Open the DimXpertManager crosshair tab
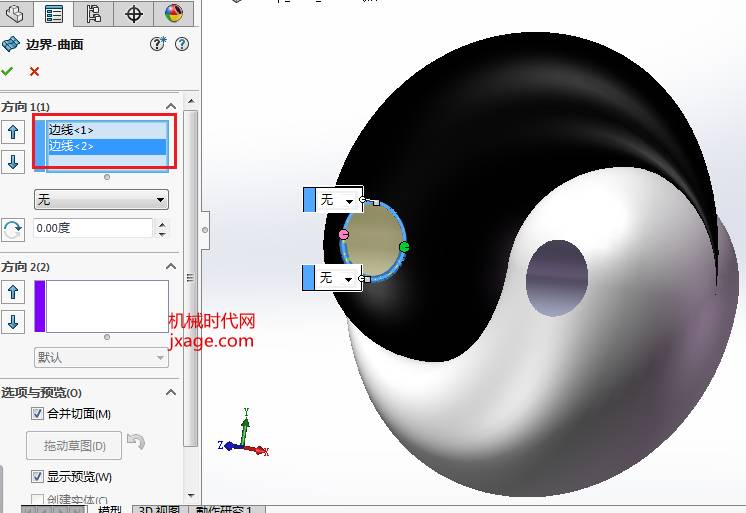 pos(134,13)
